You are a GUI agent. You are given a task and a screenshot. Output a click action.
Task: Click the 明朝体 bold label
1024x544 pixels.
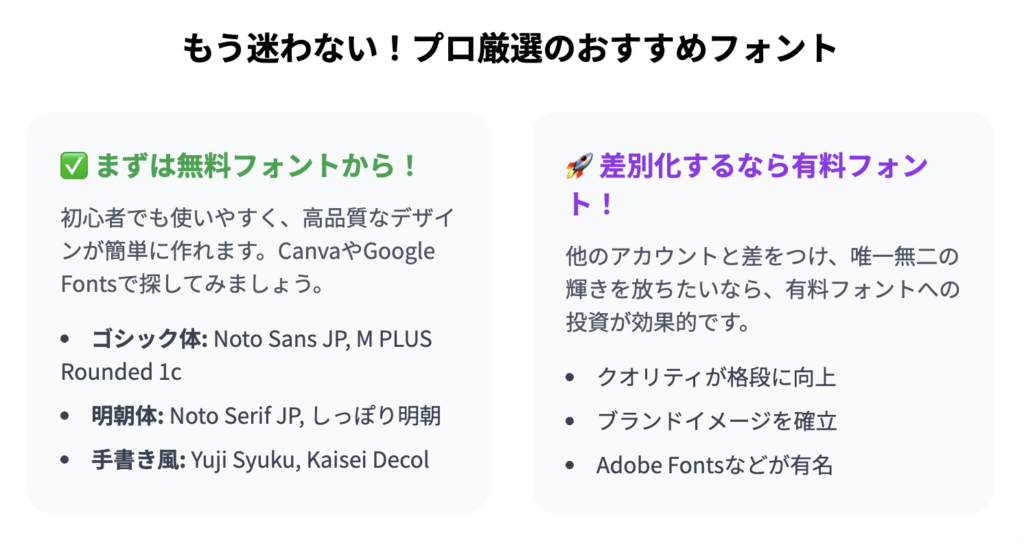[127, 415]
